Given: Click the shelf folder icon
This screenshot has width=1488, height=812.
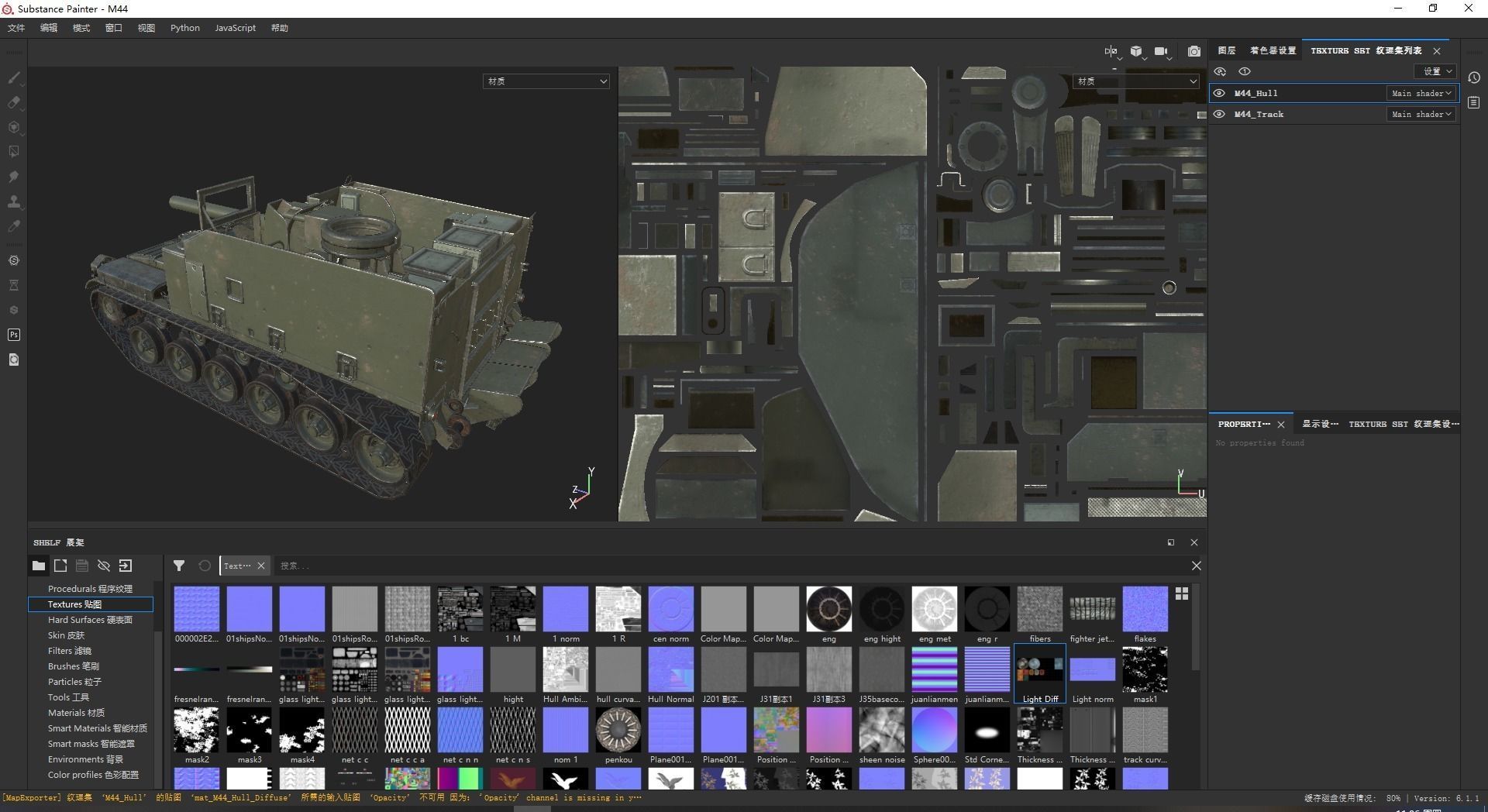Looking at the screenshot, I should (39, 566).
